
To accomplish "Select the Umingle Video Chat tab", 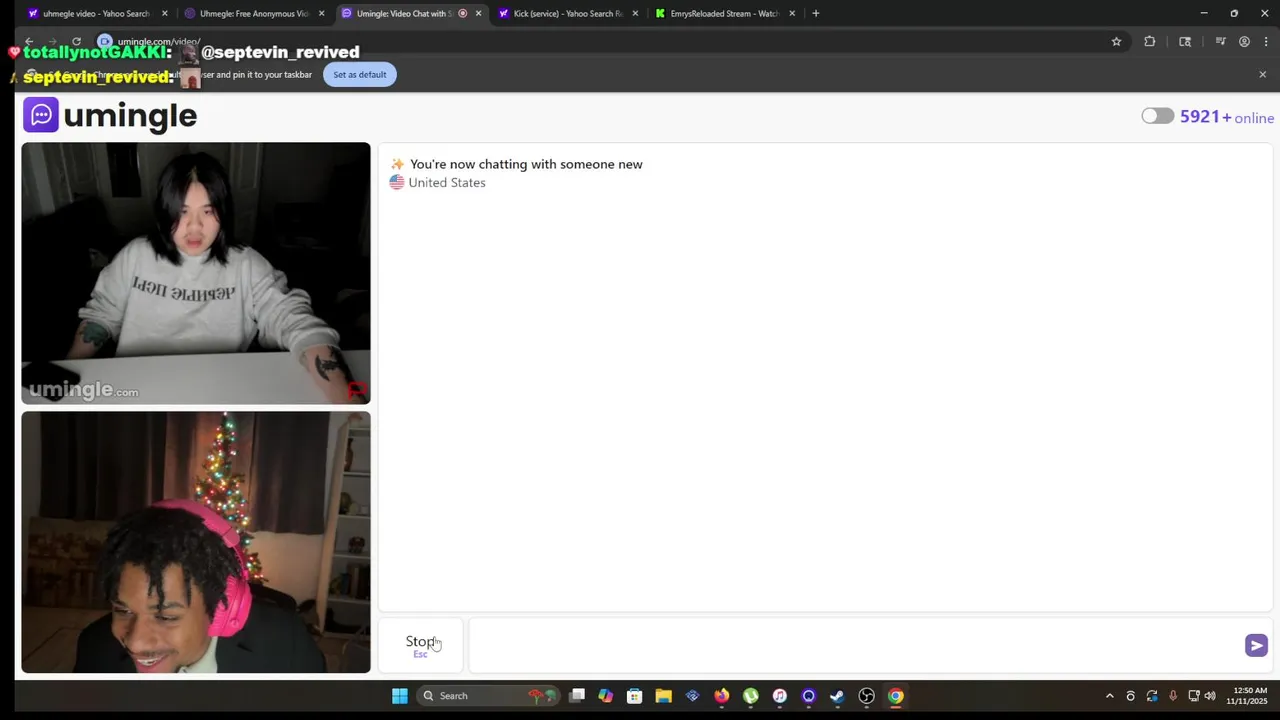I will click(x=404, y=14).
